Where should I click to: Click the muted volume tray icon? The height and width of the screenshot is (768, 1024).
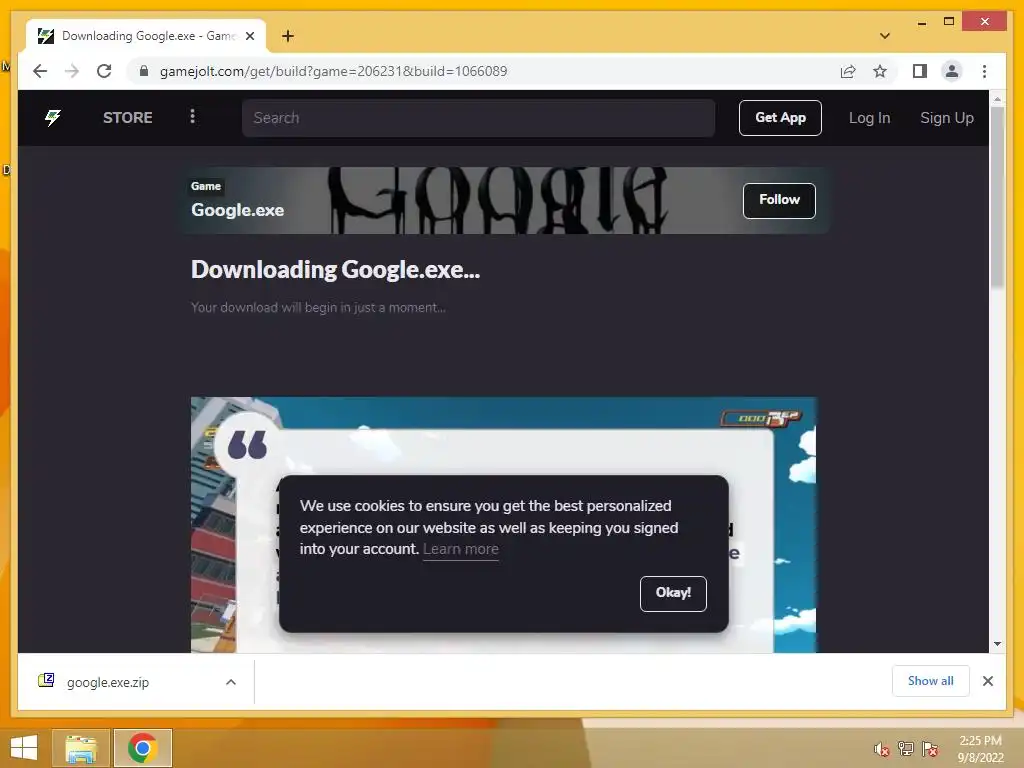tap(881, 749)
